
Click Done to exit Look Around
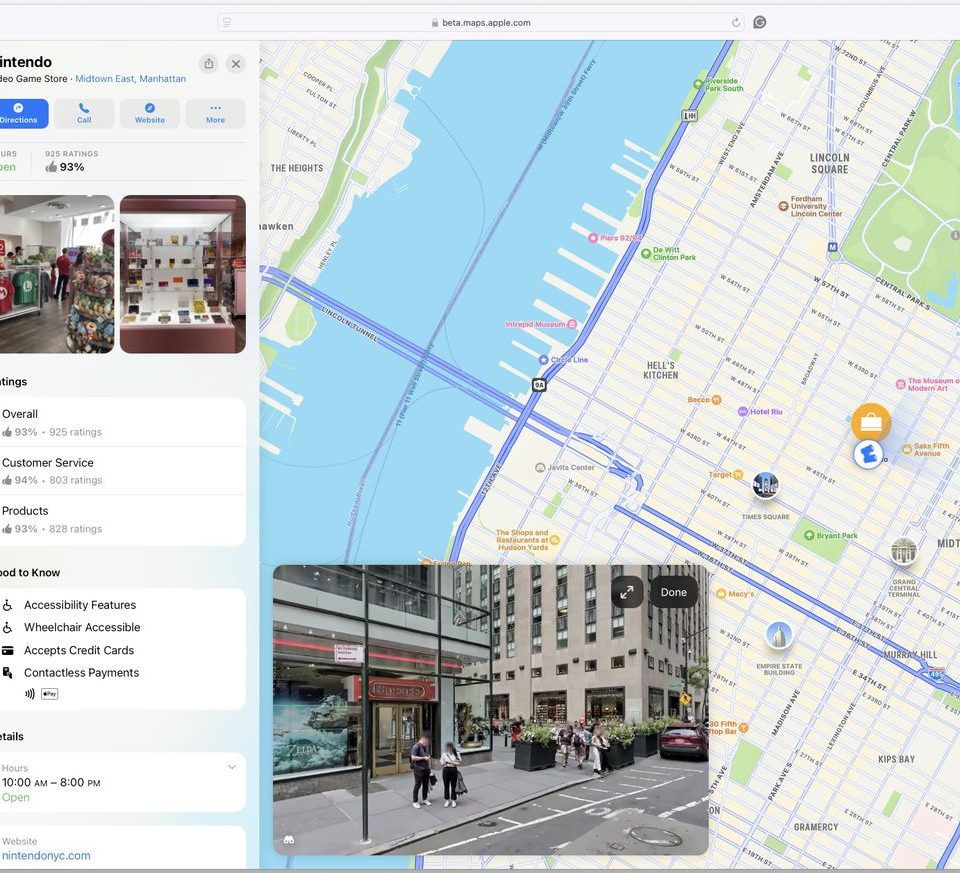pyautogui.click(x=673, y=592)
